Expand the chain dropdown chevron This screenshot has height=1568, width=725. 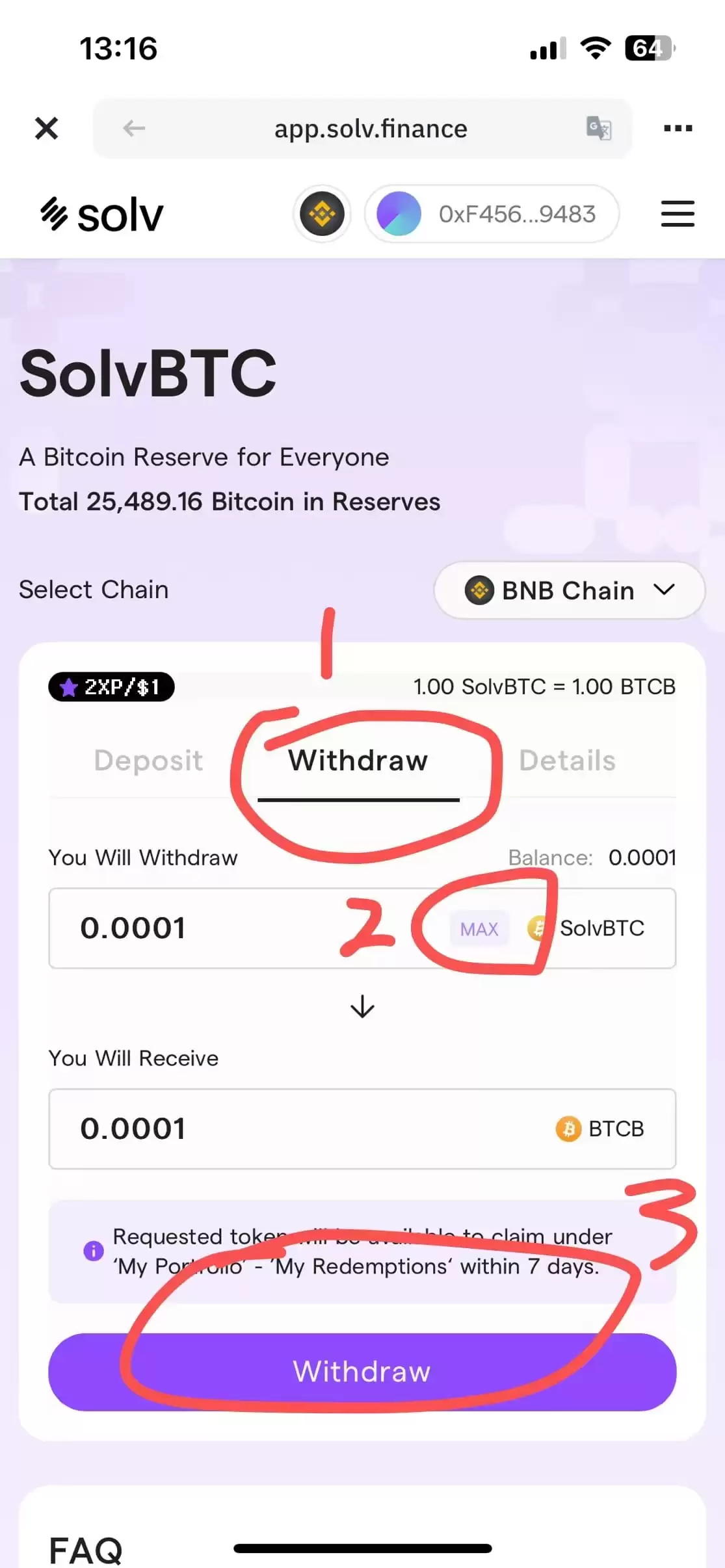click(665, 590)
